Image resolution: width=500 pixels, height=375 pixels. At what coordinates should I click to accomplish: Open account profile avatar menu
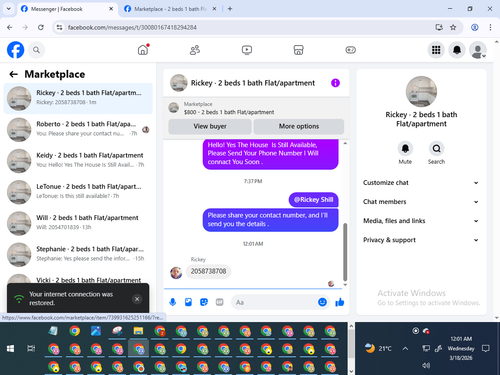pos(478,50)
